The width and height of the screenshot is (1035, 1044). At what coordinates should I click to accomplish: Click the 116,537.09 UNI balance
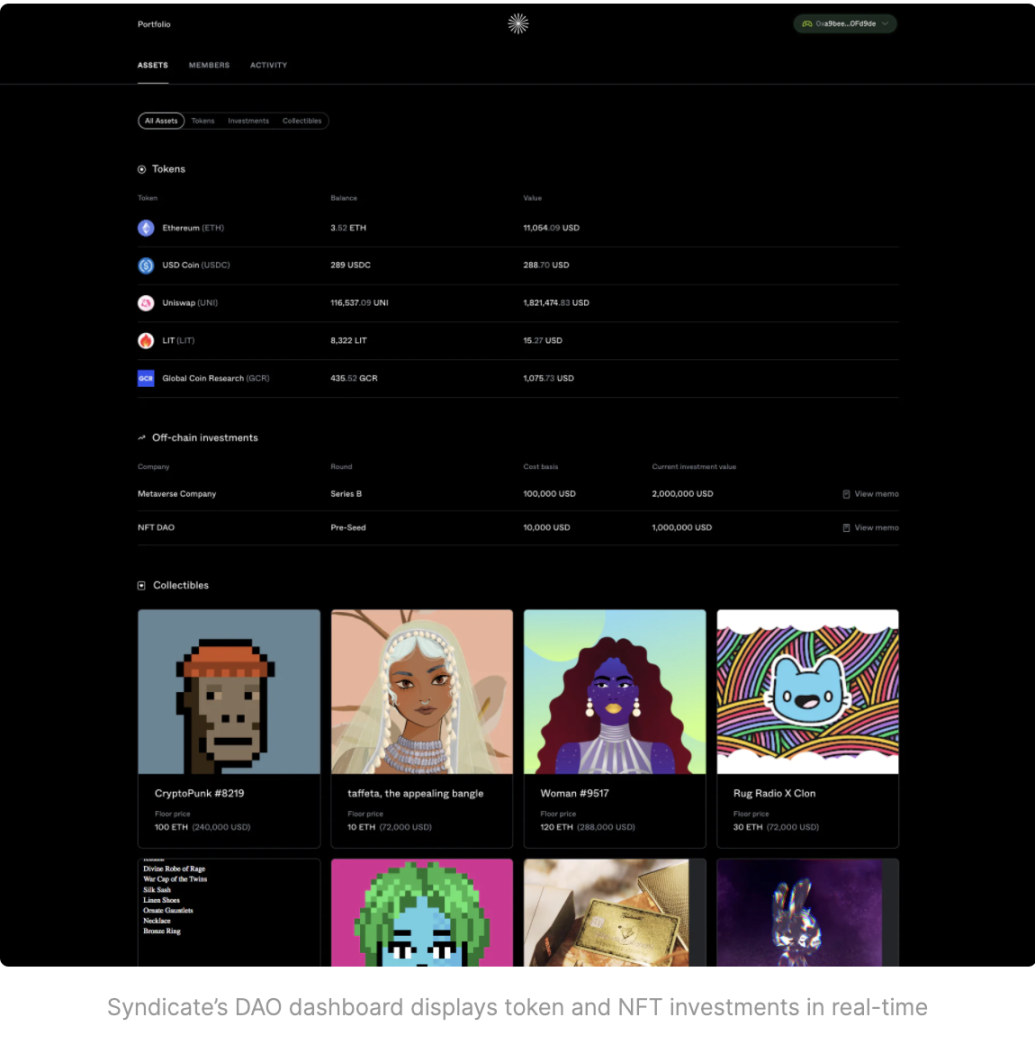pyautogui.click(x=360, y=303)
